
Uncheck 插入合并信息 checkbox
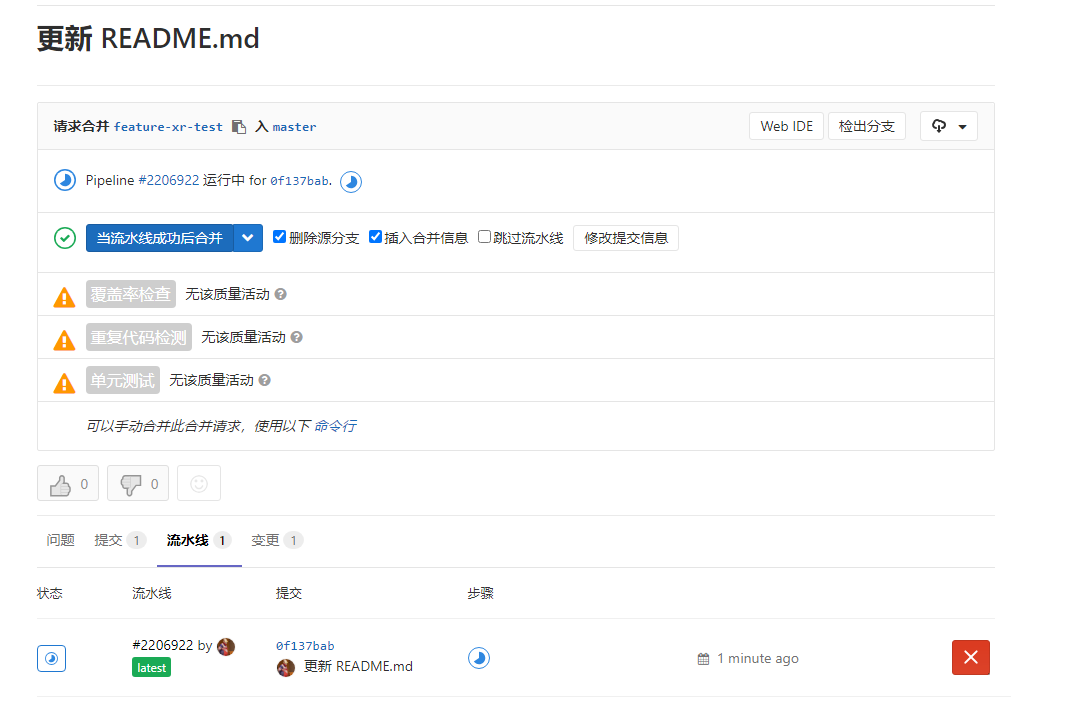pyautogui.click(x=375, y=236)
